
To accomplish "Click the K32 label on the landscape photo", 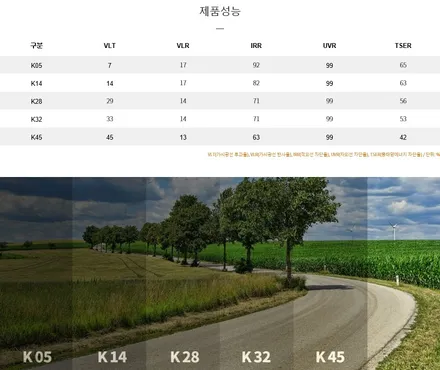I will pos(256,357).
